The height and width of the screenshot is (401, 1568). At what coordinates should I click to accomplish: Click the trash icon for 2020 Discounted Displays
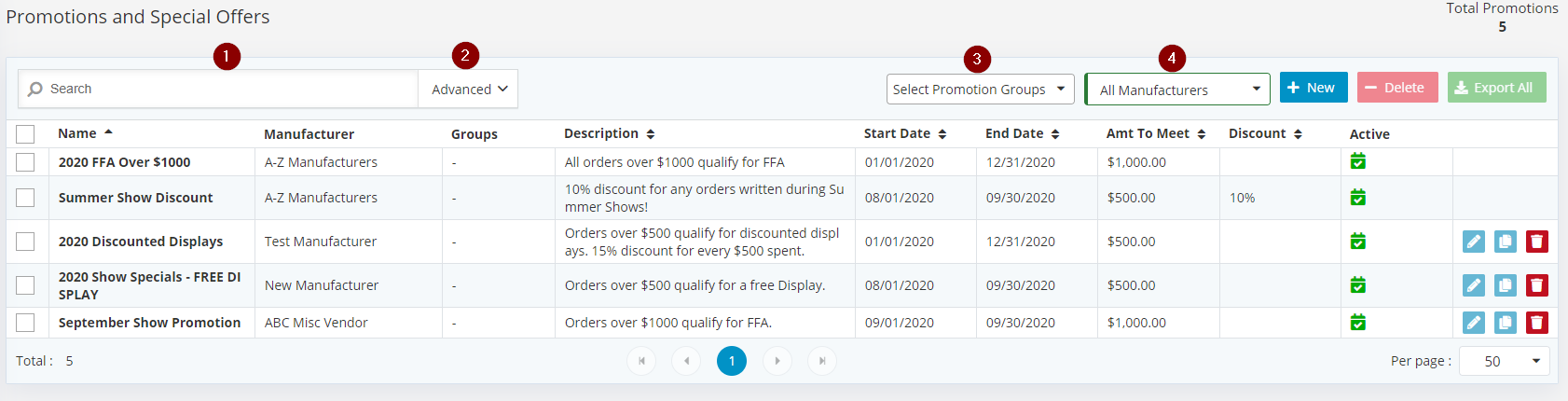[1537, 242]
